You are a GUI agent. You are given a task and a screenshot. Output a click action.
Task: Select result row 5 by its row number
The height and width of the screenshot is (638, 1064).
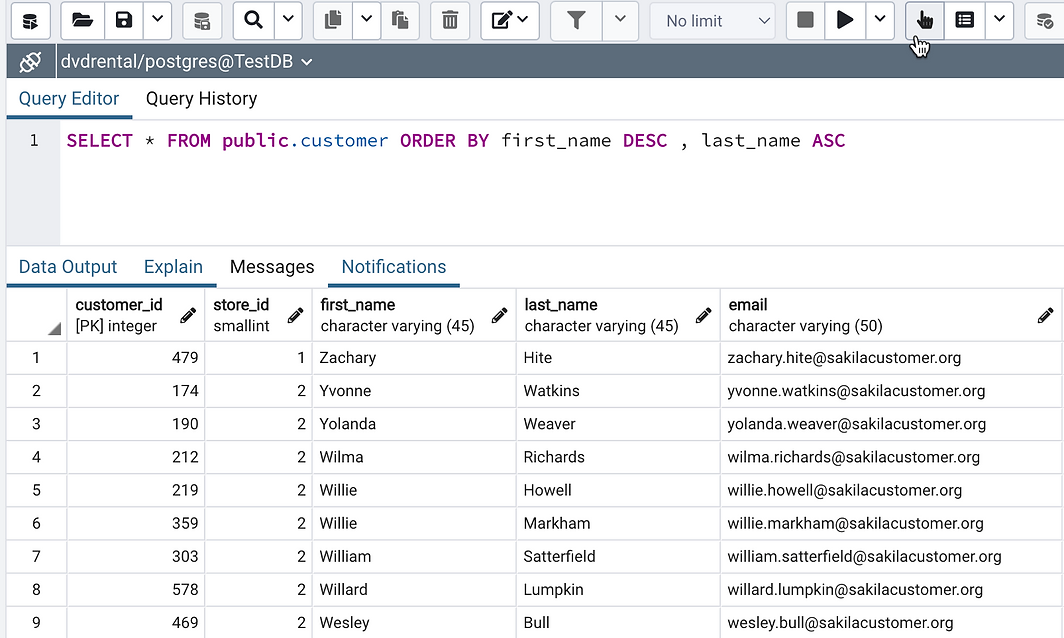tap(37, 490)
